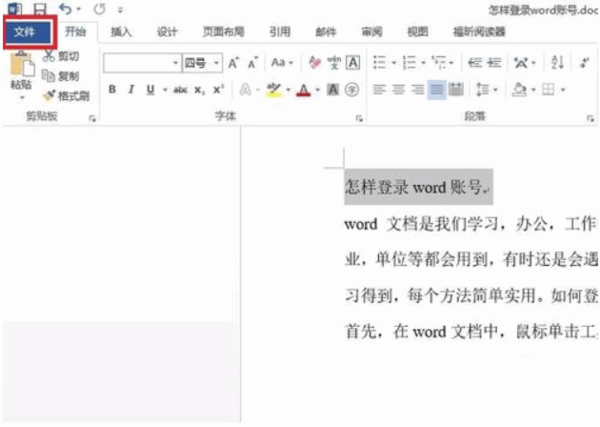Toggle Underline formatting

150,90
